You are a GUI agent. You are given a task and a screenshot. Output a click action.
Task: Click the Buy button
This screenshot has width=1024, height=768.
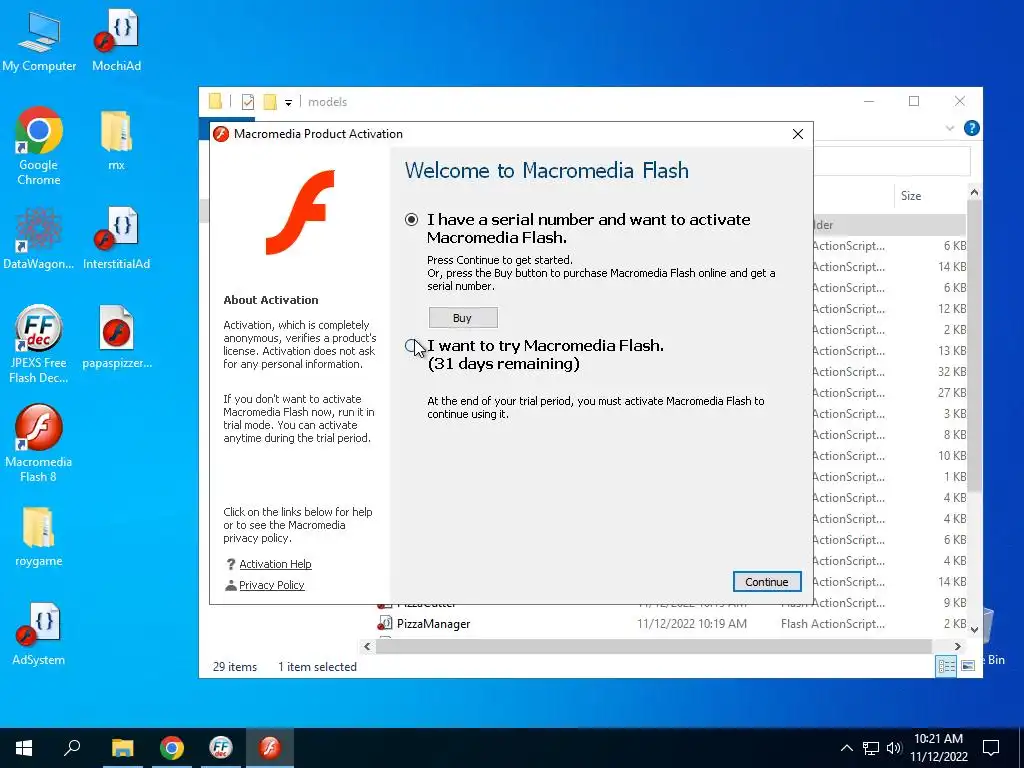pyautogui.click(x=463, y=318)
